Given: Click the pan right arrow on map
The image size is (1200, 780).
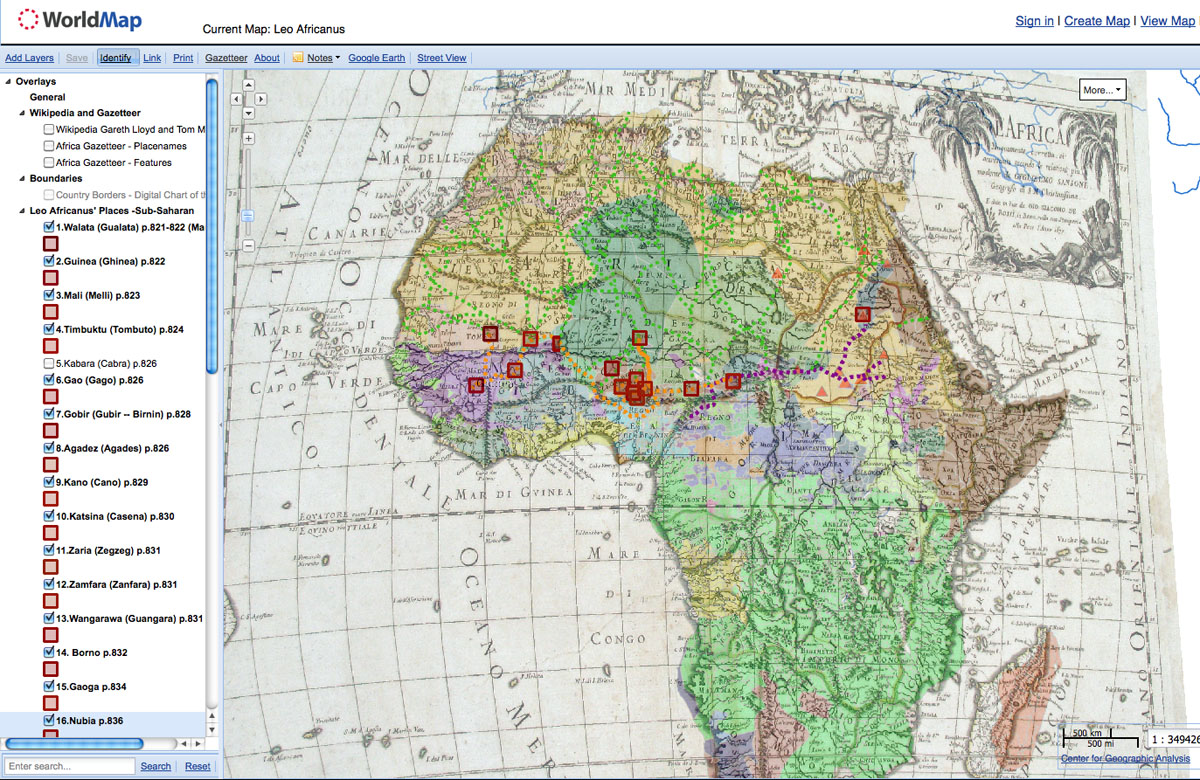Looking at the screenshot, I should click(x=262, y=98).
